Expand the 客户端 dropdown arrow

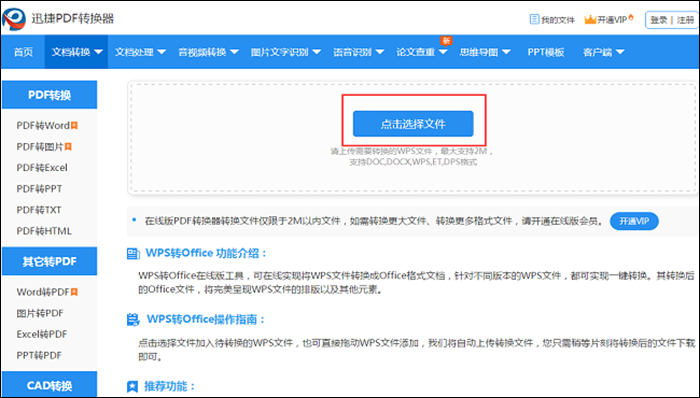click(x=620, y=52)
